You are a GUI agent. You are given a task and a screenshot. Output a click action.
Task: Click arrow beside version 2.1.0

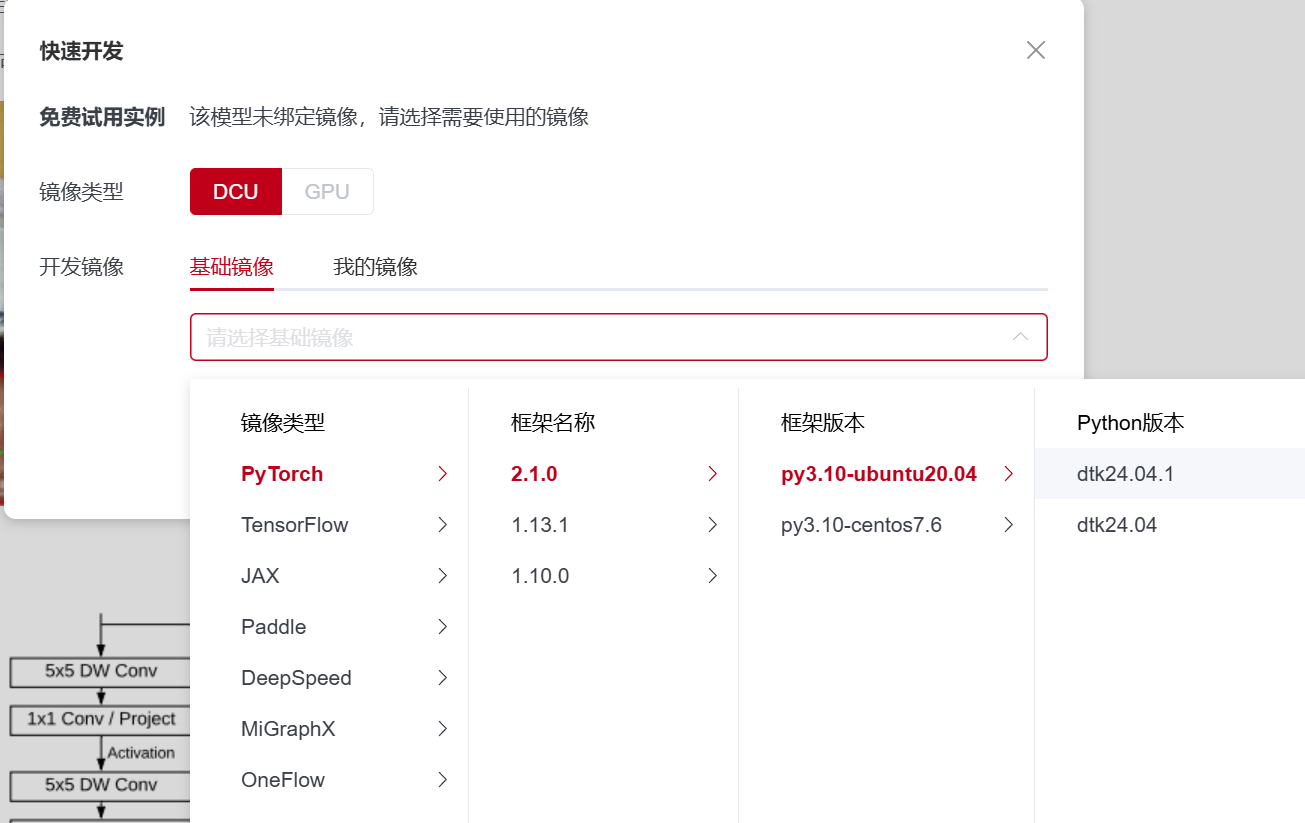[x=712, y=474]
